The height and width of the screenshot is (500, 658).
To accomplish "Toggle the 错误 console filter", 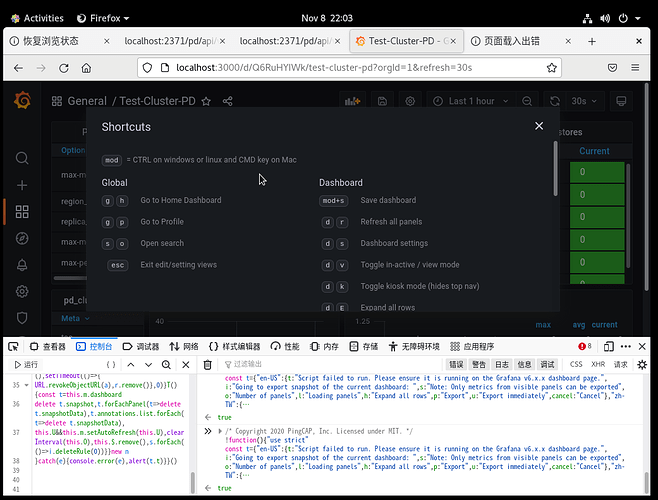I will coord(455,365).
